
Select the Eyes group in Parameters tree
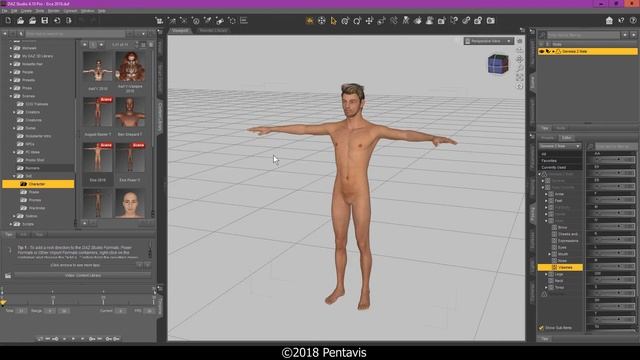[562, 247]
